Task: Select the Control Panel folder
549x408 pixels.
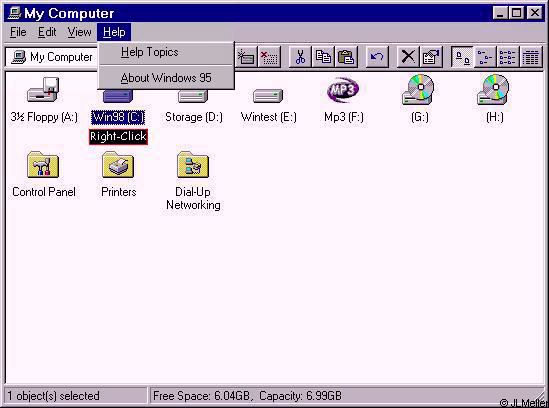Action: pyautogui.click(x=43, y=174)
